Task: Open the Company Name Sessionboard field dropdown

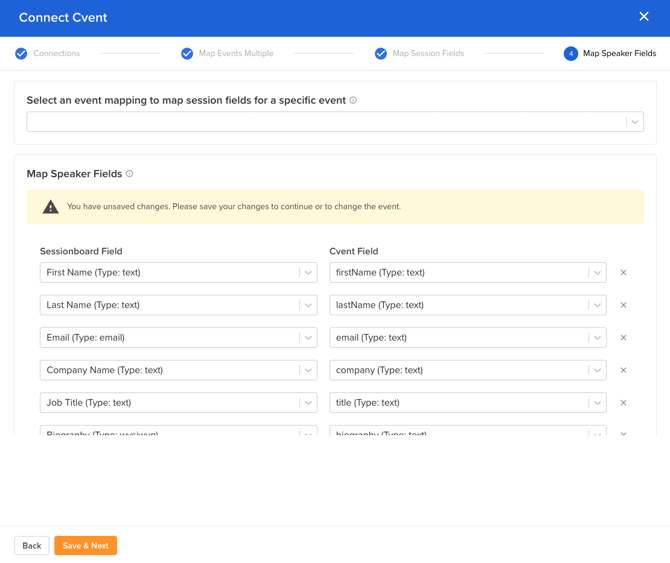Action: [x=179, y=370]
